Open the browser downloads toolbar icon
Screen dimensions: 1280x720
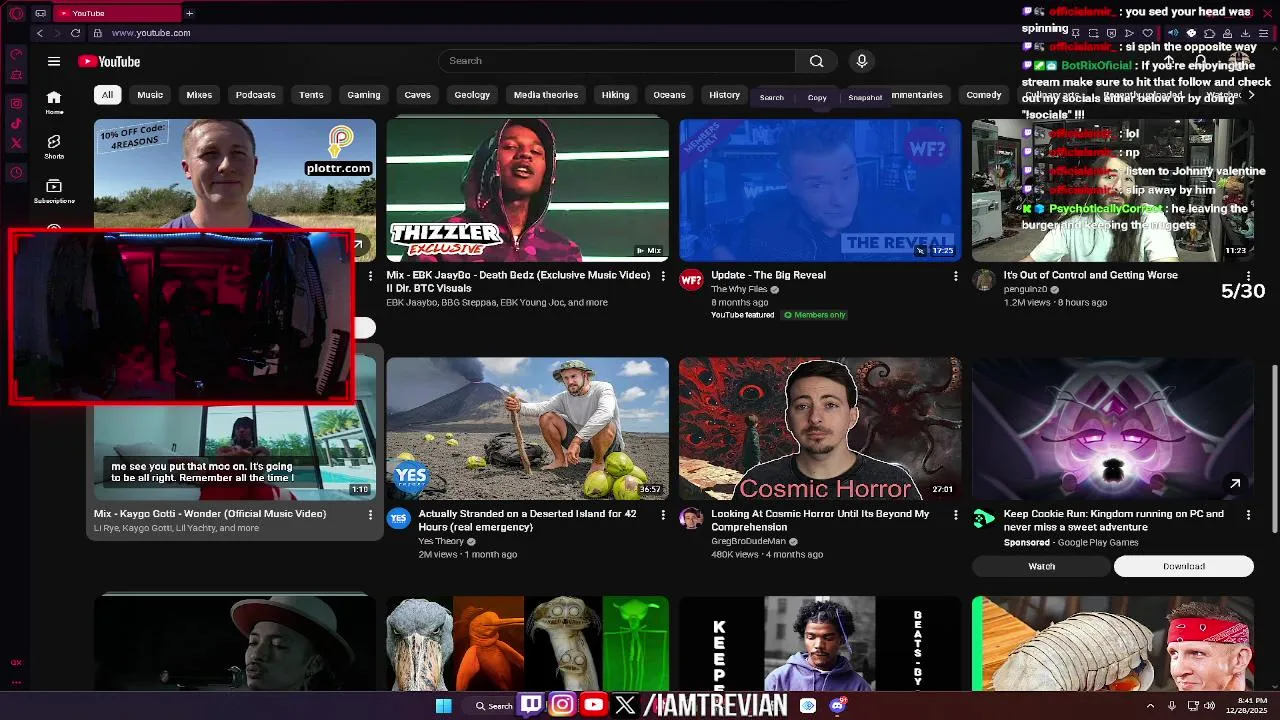click(x=1246, y=33)
